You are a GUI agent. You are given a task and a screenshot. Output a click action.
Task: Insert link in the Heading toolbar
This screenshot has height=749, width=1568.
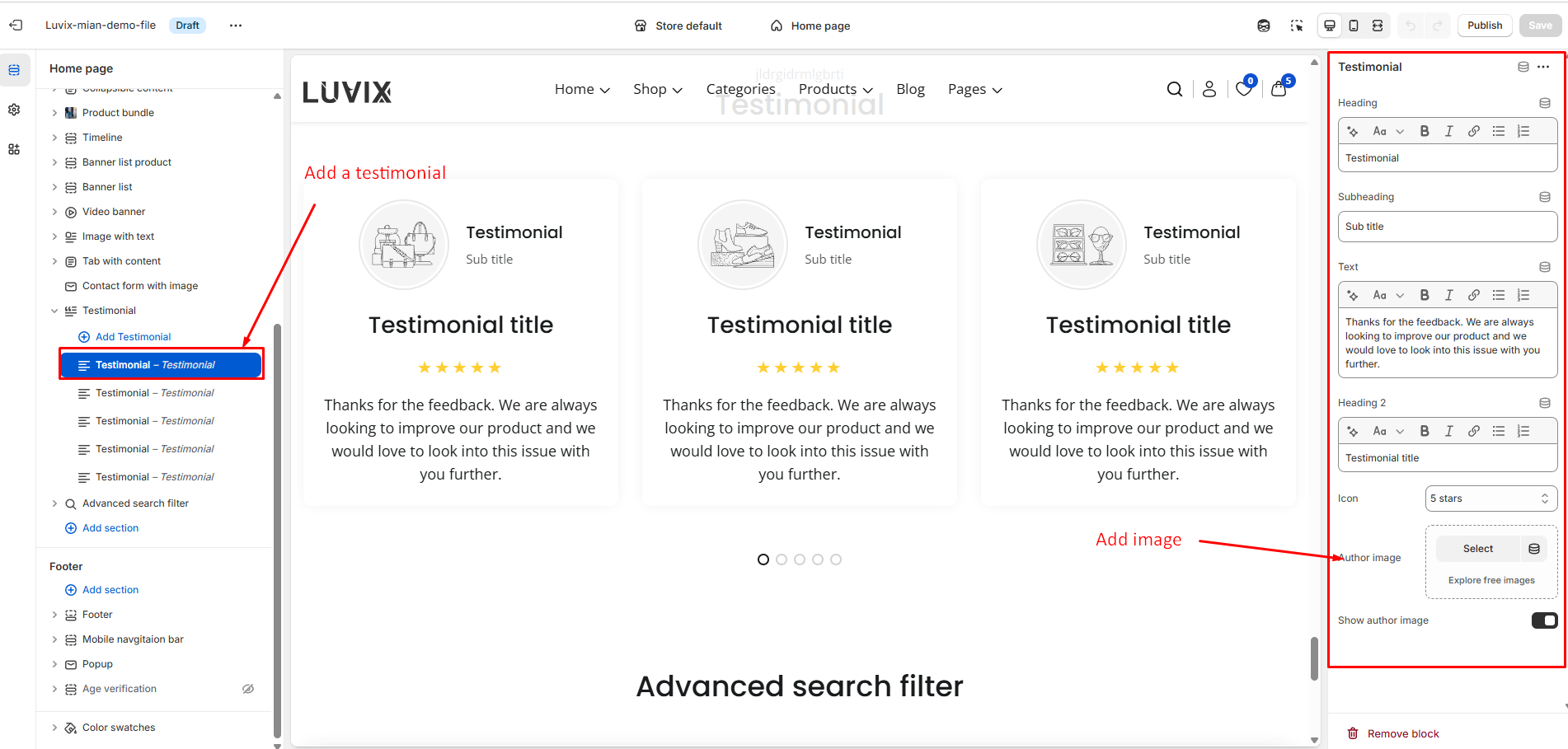point(1473,131)
